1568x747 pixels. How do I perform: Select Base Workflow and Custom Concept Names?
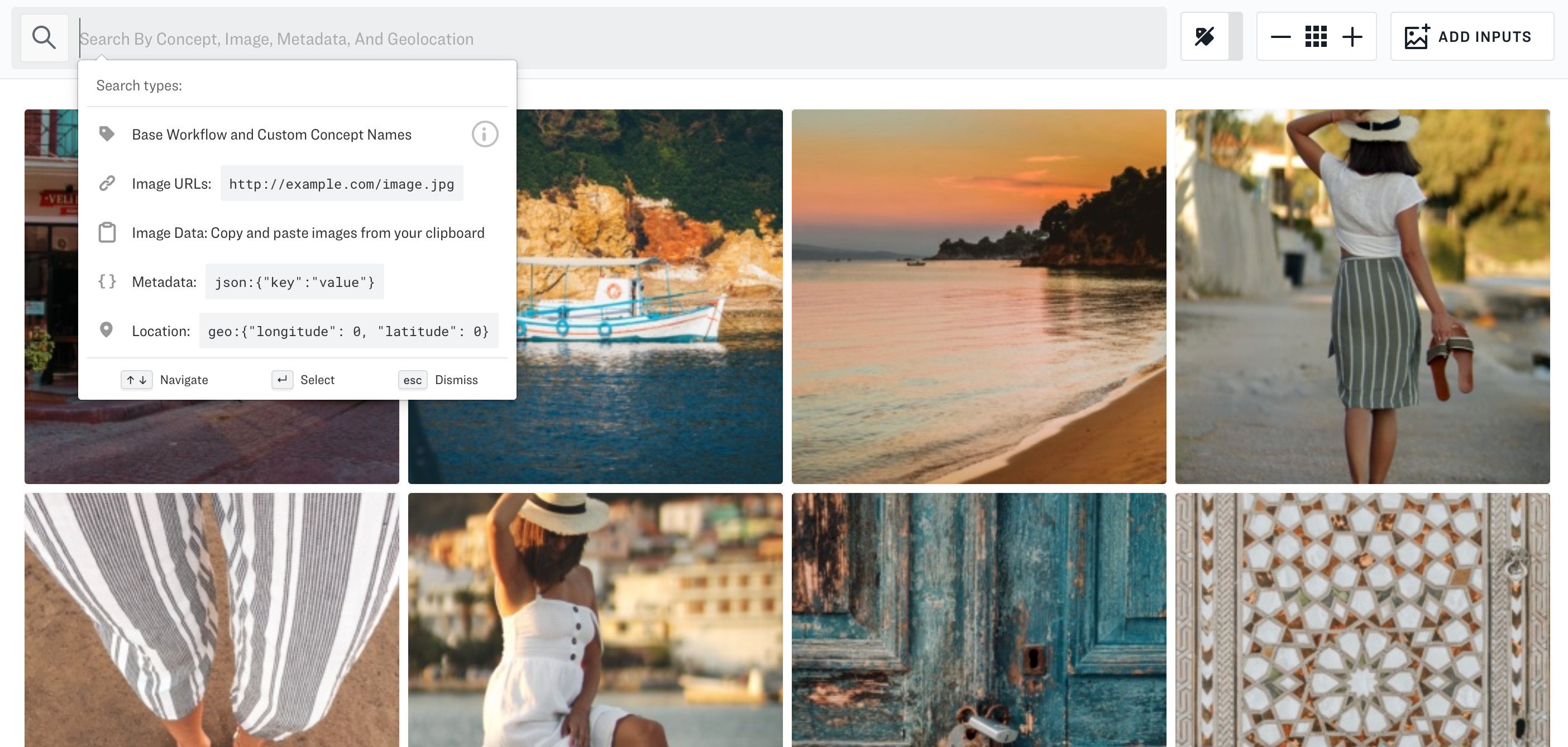point(271,135)
